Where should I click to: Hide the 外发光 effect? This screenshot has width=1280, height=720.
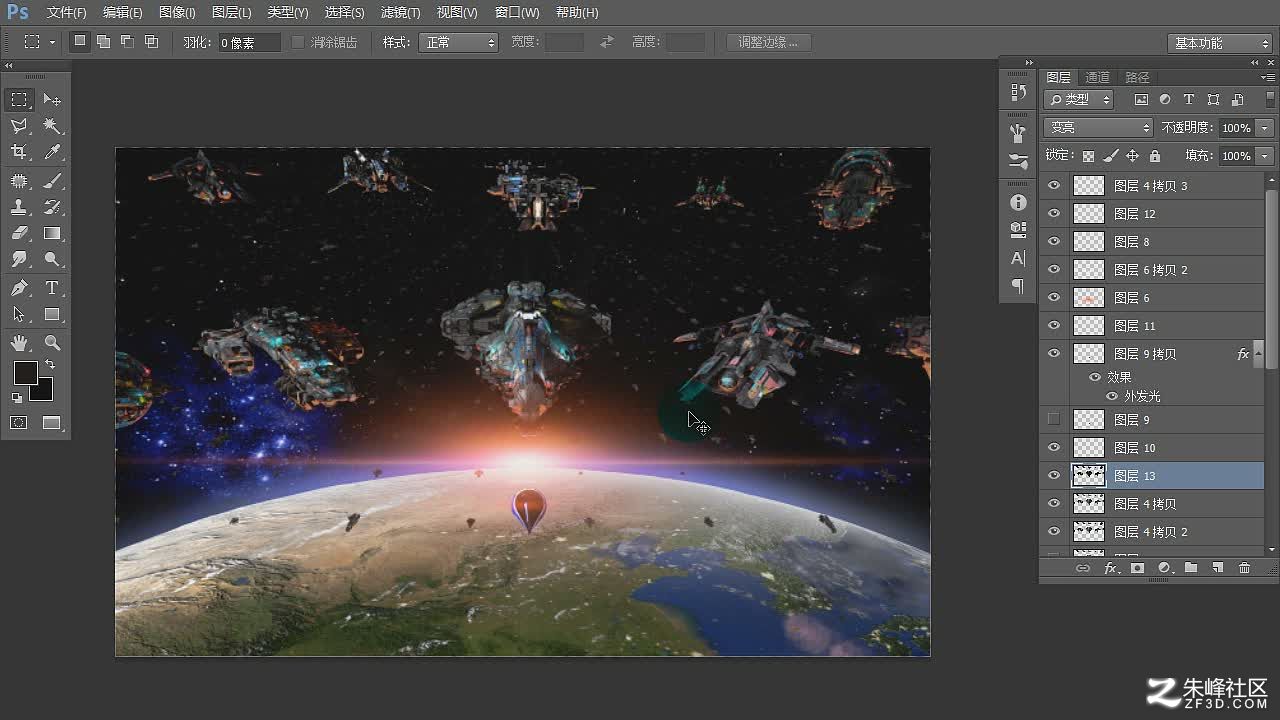(x=1111, y=396)
